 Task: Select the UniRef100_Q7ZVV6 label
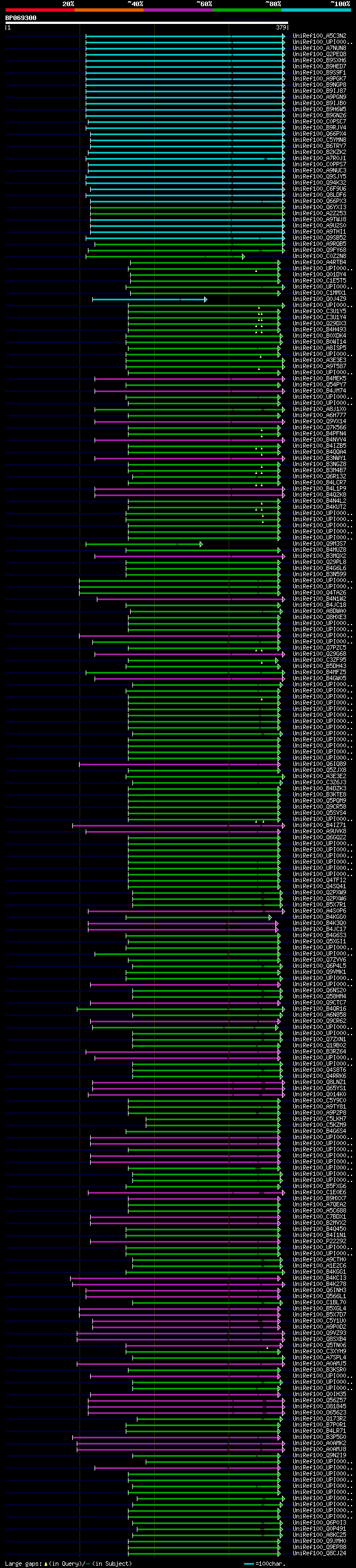[319, 960]
